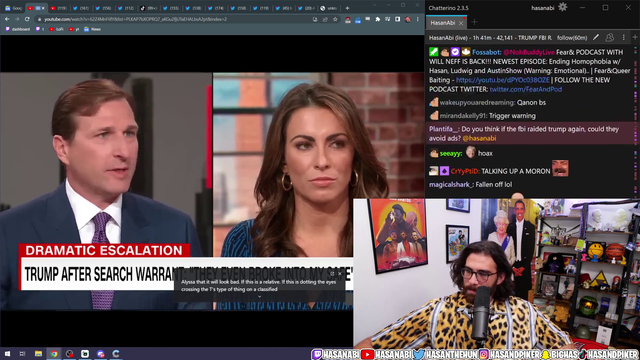Viewport: 640px width, 360px height.
Task: Click Chrome forward arrow button
Action: (17, 19)
